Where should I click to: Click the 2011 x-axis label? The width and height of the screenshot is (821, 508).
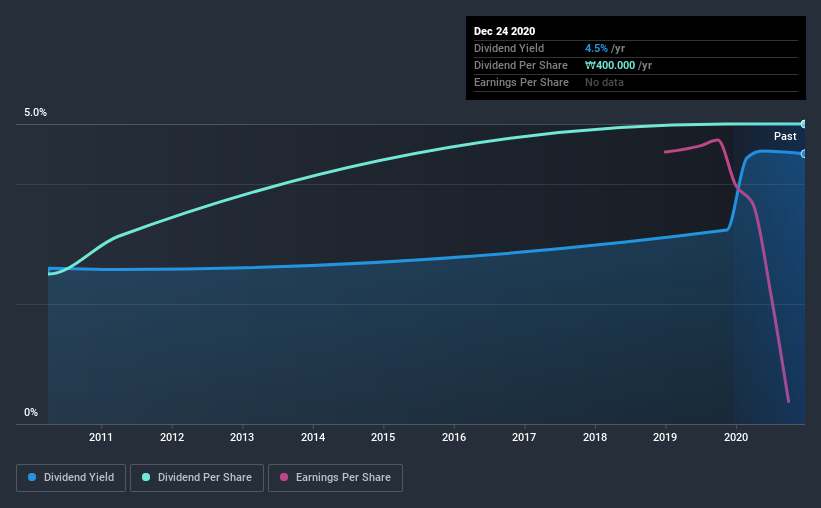[101, 437]
